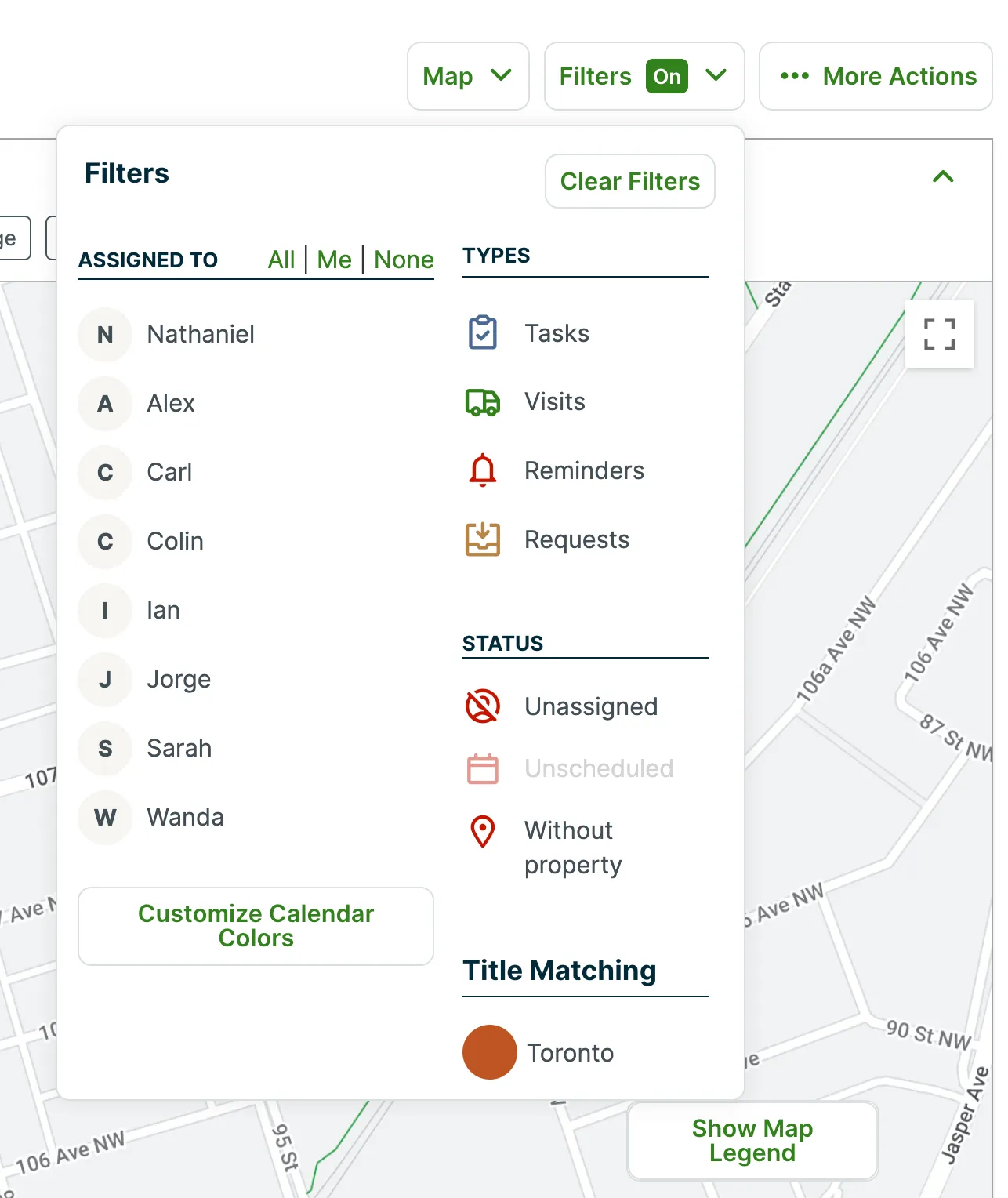Click Nathaniel's N avatar
The image size is (1008, 1198).
(x=105, y=335)
